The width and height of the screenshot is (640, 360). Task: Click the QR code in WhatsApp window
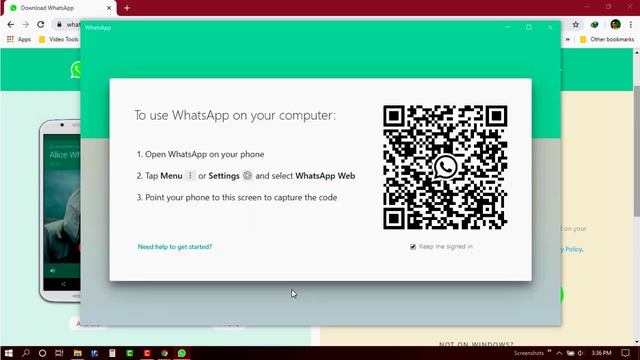(445, 167)
